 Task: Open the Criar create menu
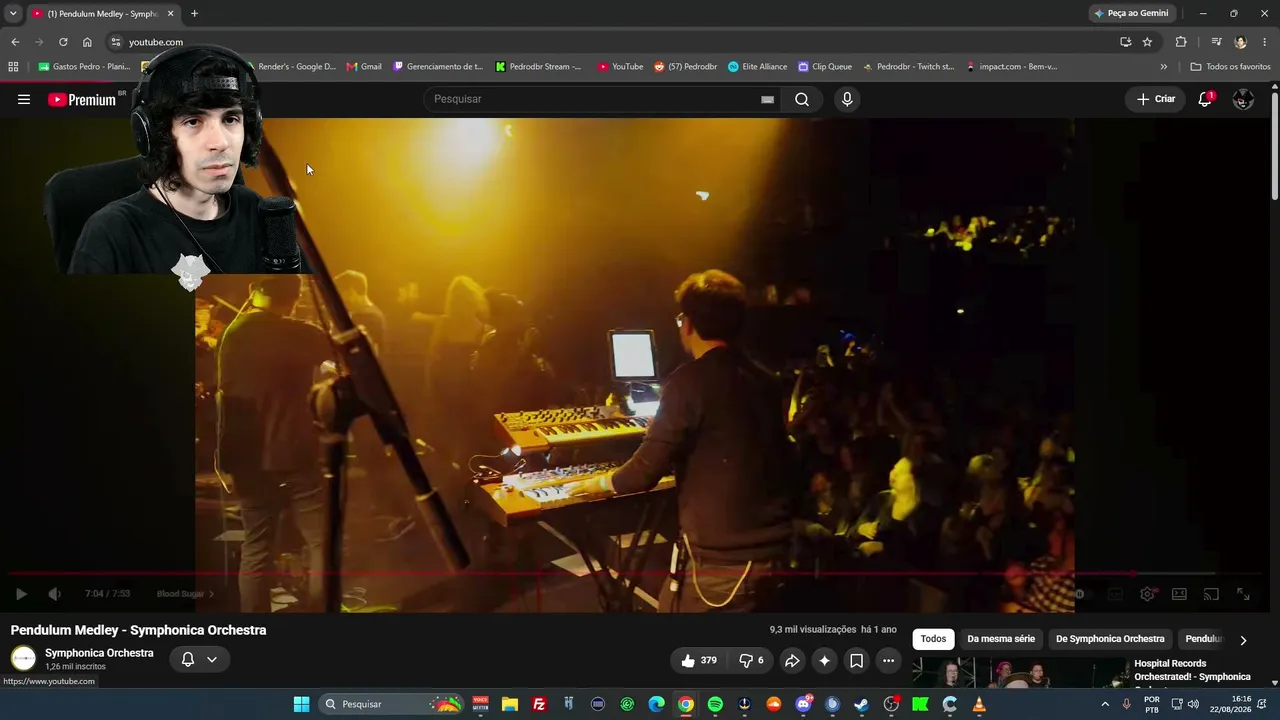pos(1156,99)
